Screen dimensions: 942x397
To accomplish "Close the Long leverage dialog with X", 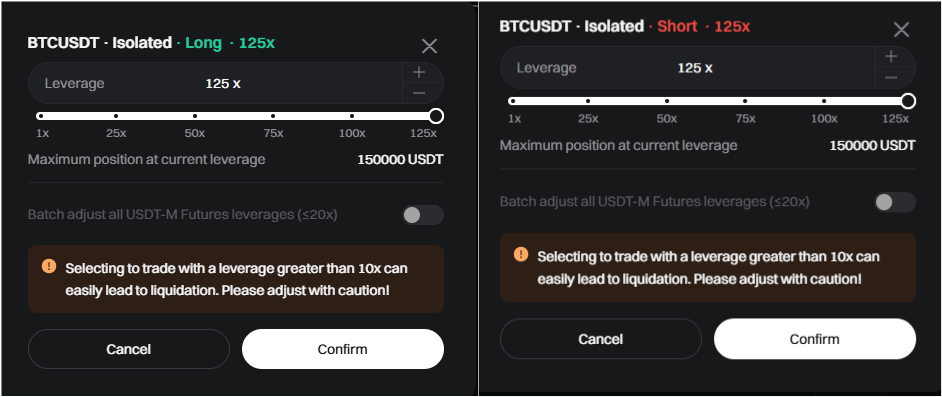I will click(x=429, y=46).
